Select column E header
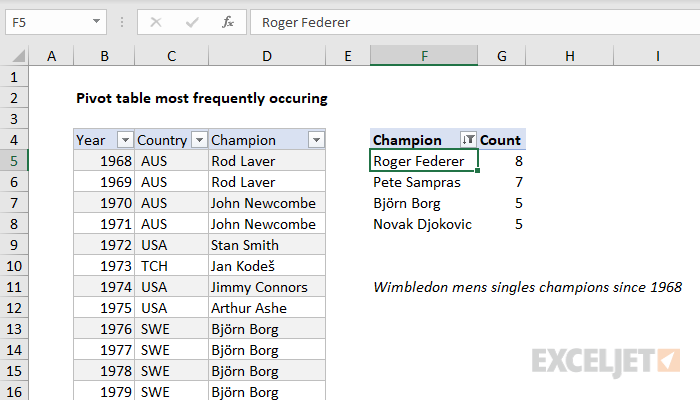700x400 pixels. [348, 56]
